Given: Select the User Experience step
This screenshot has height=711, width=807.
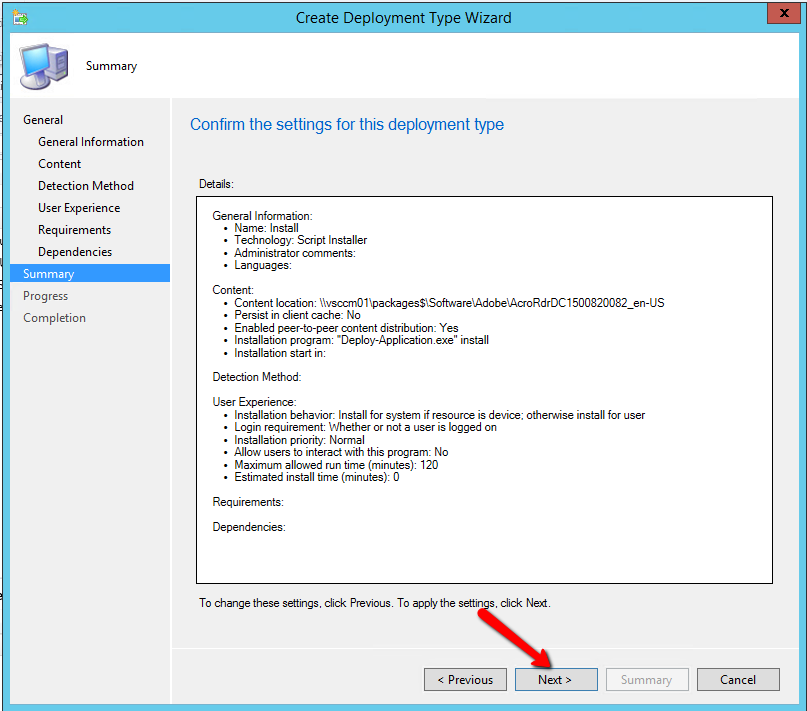Looking at the screenshot, I should [x=79, y=208].
